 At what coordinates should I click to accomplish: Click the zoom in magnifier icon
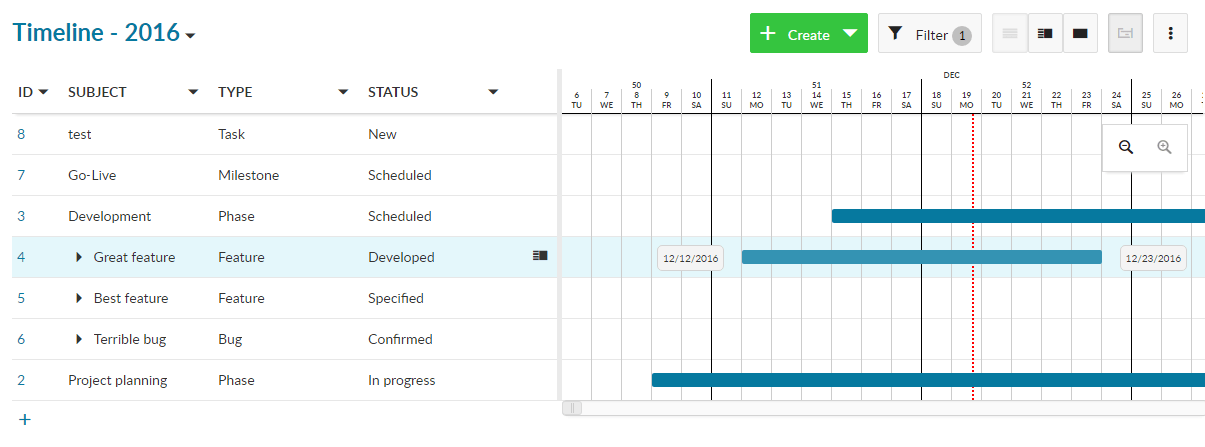coord(1164,147)
